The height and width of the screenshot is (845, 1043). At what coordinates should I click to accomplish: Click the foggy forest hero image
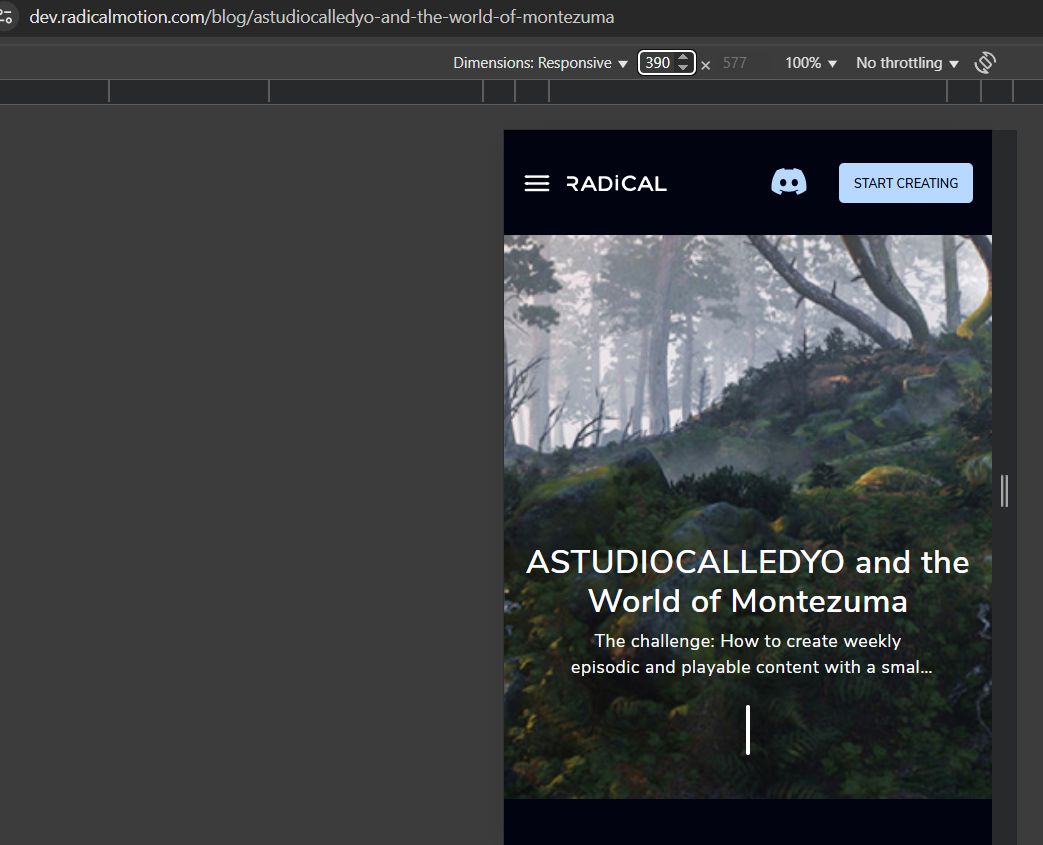748,399
